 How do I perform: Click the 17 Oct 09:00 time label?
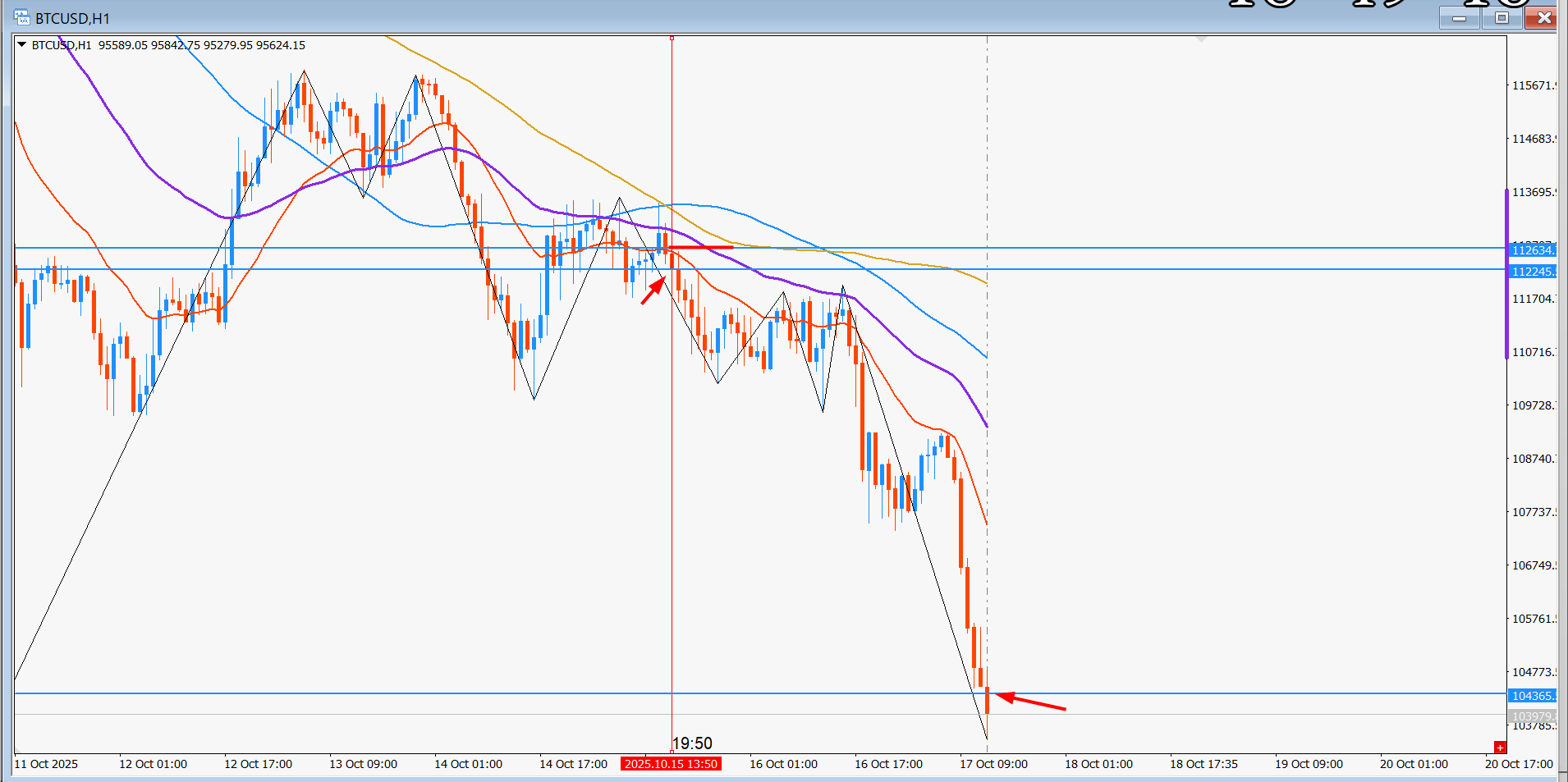click(993, 764)
